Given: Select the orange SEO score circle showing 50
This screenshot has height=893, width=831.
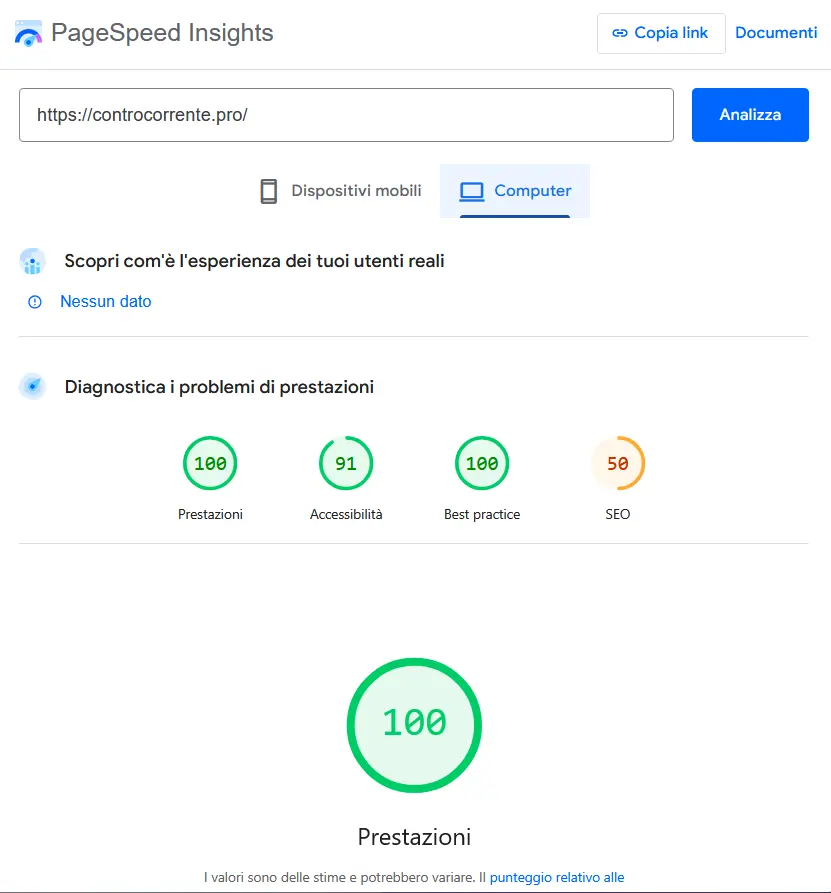Looking at the screenshot, I should [x=618, y=463].
